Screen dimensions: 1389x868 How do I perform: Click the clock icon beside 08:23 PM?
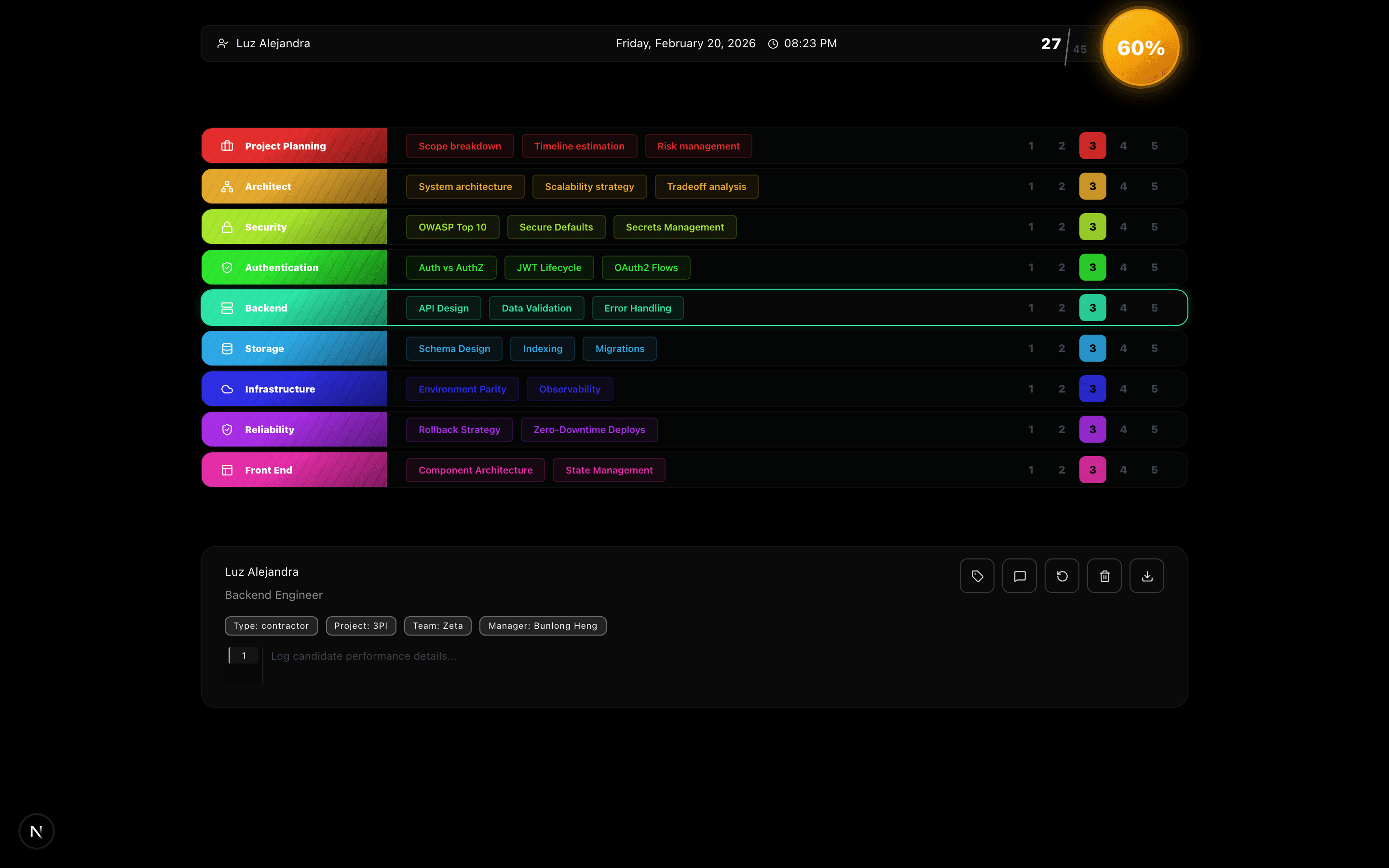pos(773,43)
